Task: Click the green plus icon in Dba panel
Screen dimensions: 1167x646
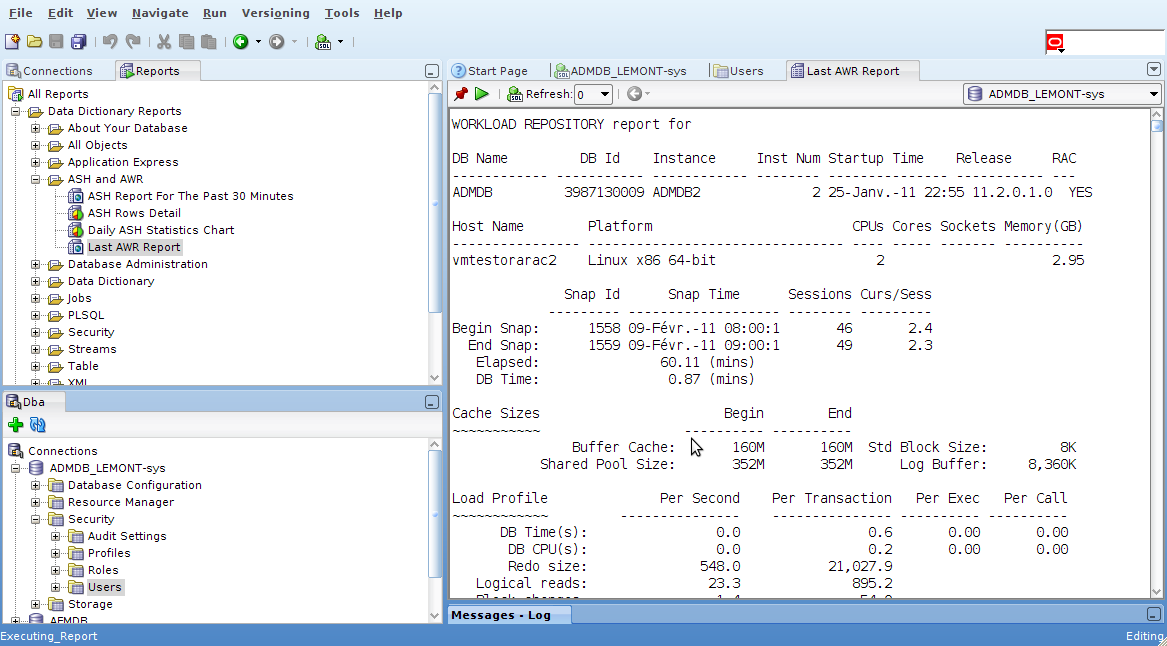Action: (x=15, y=425)
